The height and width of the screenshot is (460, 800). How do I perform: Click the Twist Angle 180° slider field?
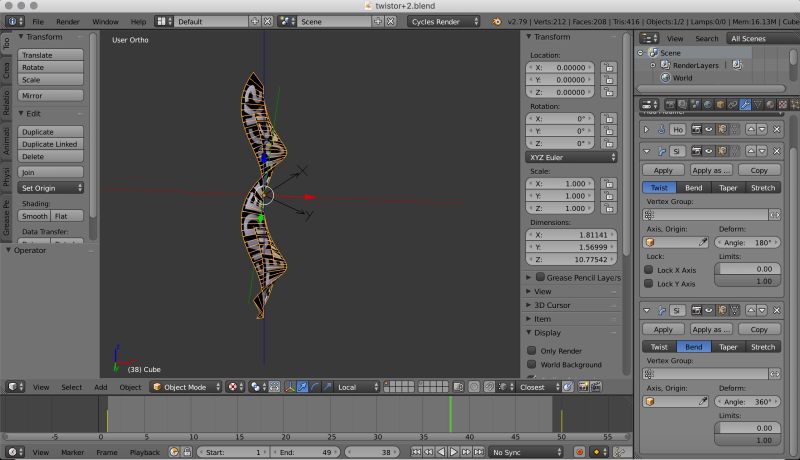[747, 243]
